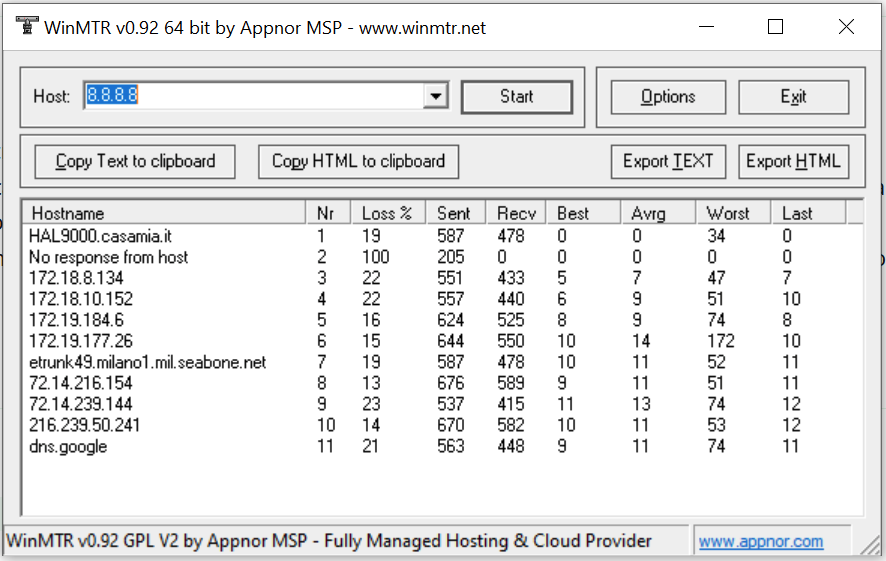The width and height of the screenshot is (886, 561).
Task: Maximize the WinMTR window
Action: [x=775, y=27]
